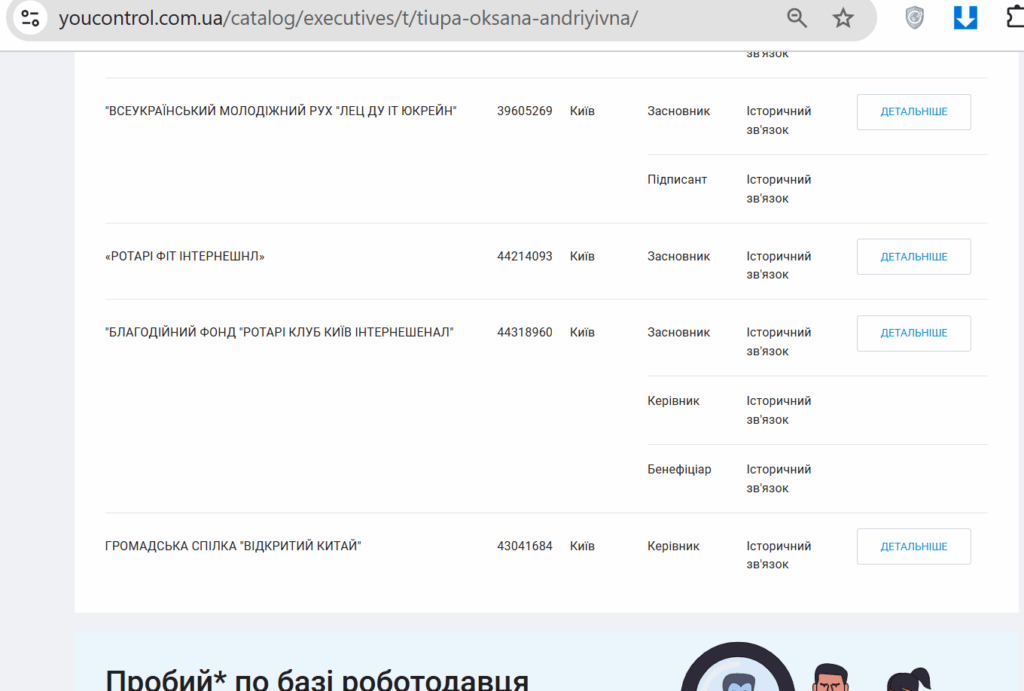Screen dimensions: 1024x691
Task: Click Київ in the 44318960 row
Action: pyautogui.click(x=582, y=332)
